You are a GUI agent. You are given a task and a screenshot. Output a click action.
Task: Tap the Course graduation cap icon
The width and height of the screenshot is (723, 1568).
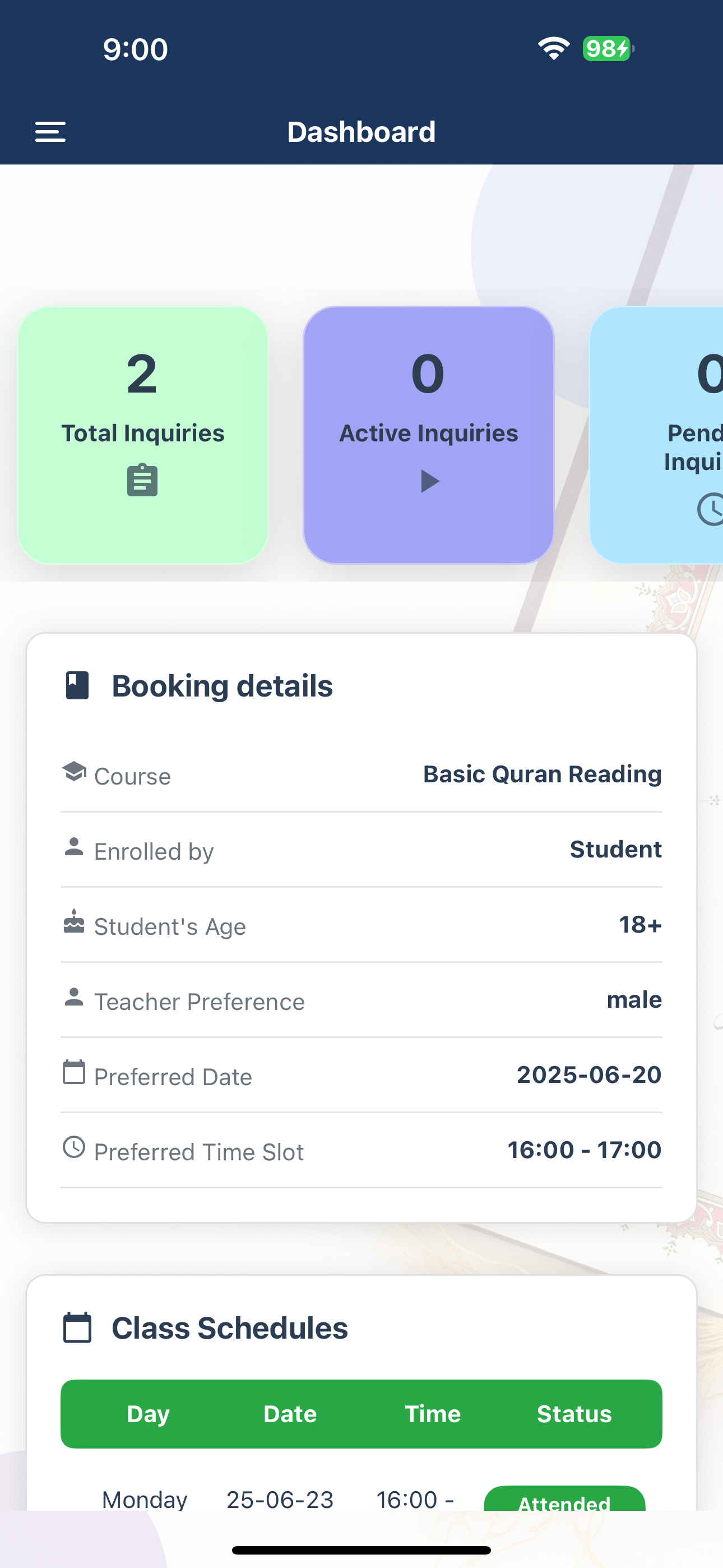pos(74,772)
